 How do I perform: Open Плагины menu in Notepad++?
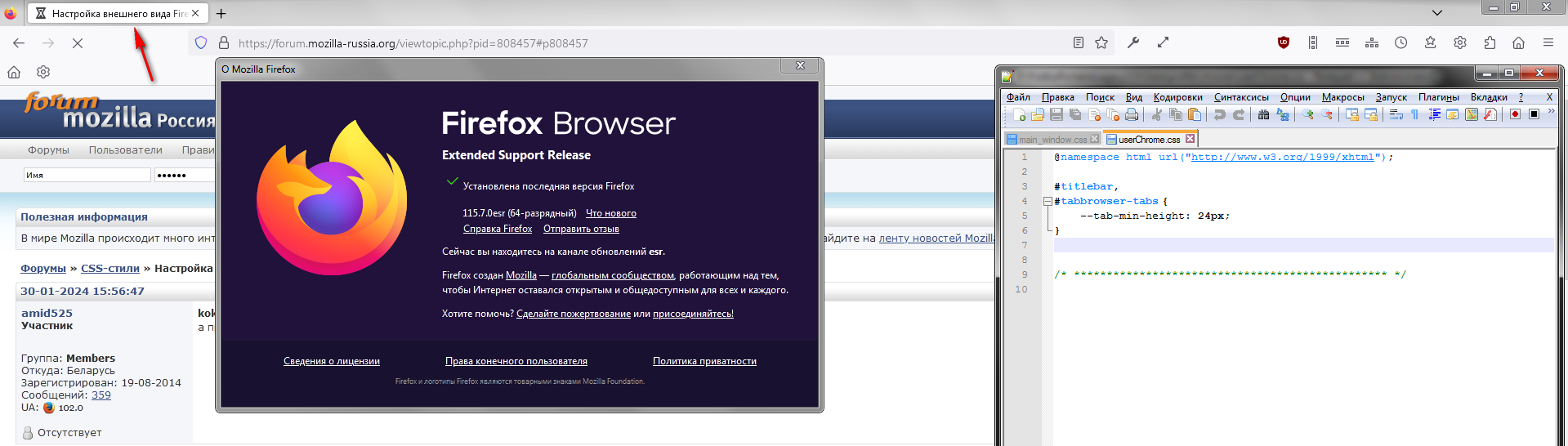[1438, 97]
